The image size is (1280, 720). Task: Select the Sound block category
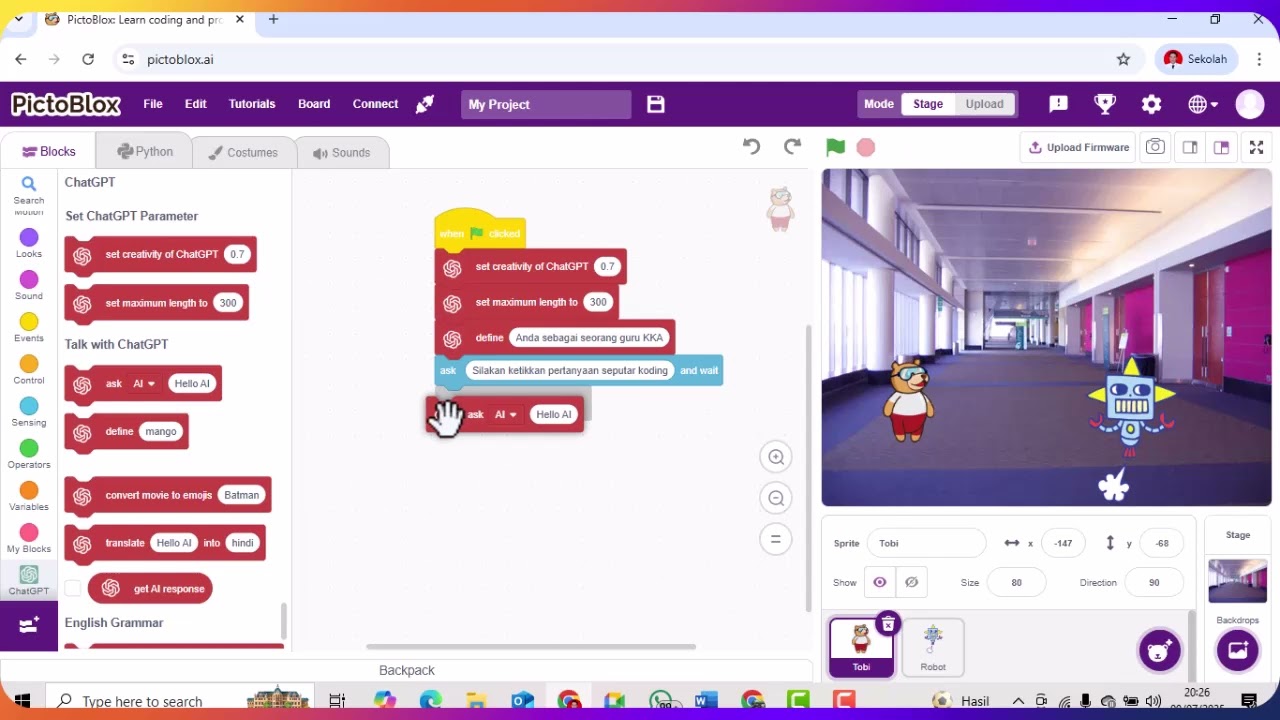29,285
